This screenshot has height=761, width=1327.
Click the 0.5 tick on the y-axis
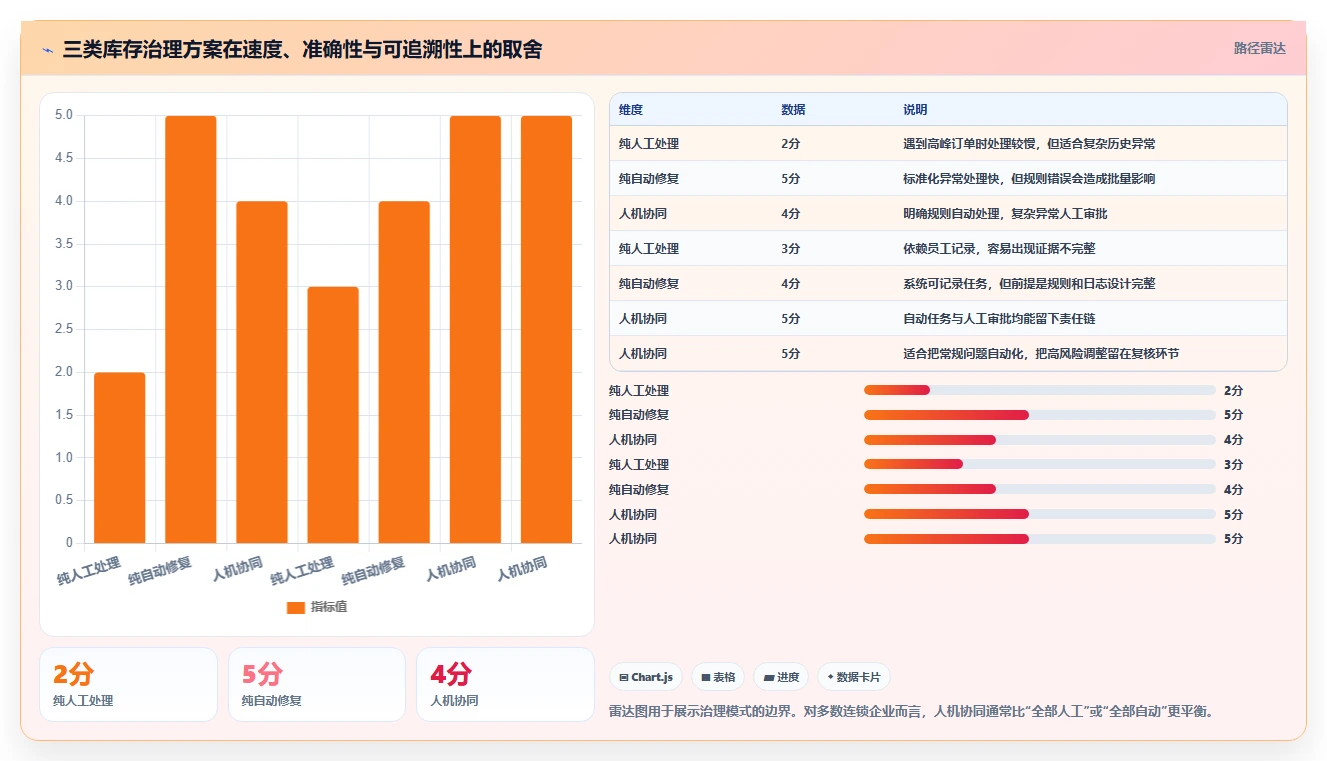coord(64,500)
